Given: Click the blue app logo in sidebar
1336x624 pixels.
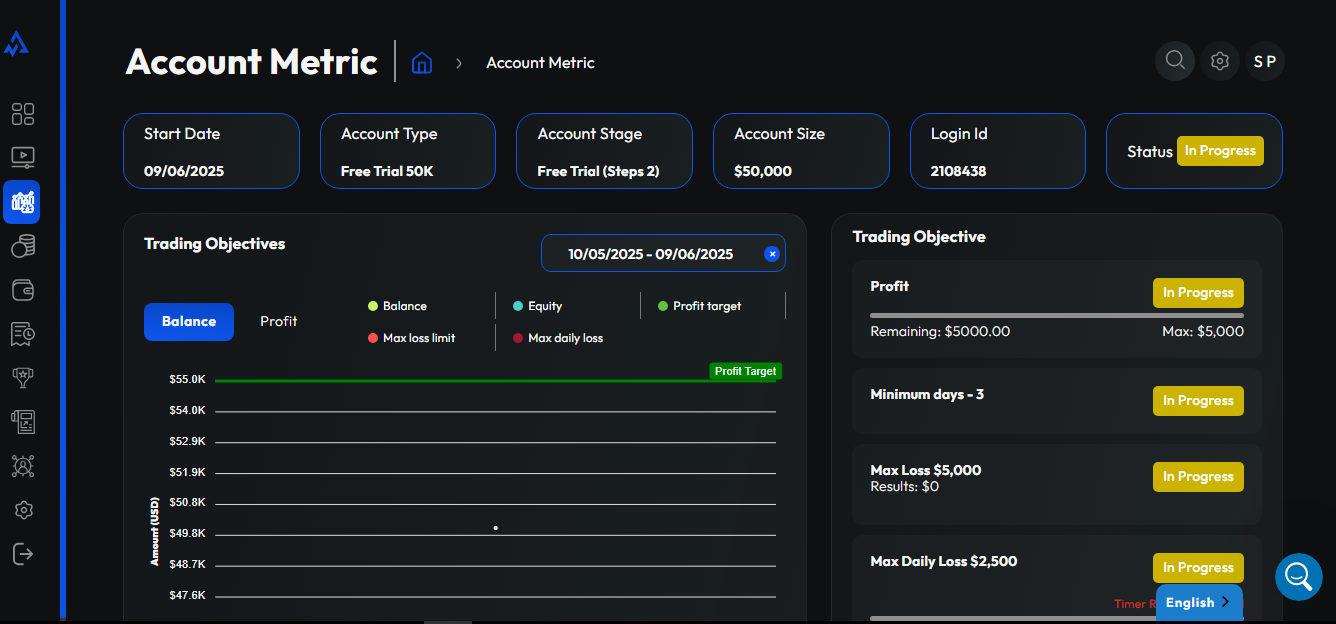Looking at the screenshot, I should [17, 43].
